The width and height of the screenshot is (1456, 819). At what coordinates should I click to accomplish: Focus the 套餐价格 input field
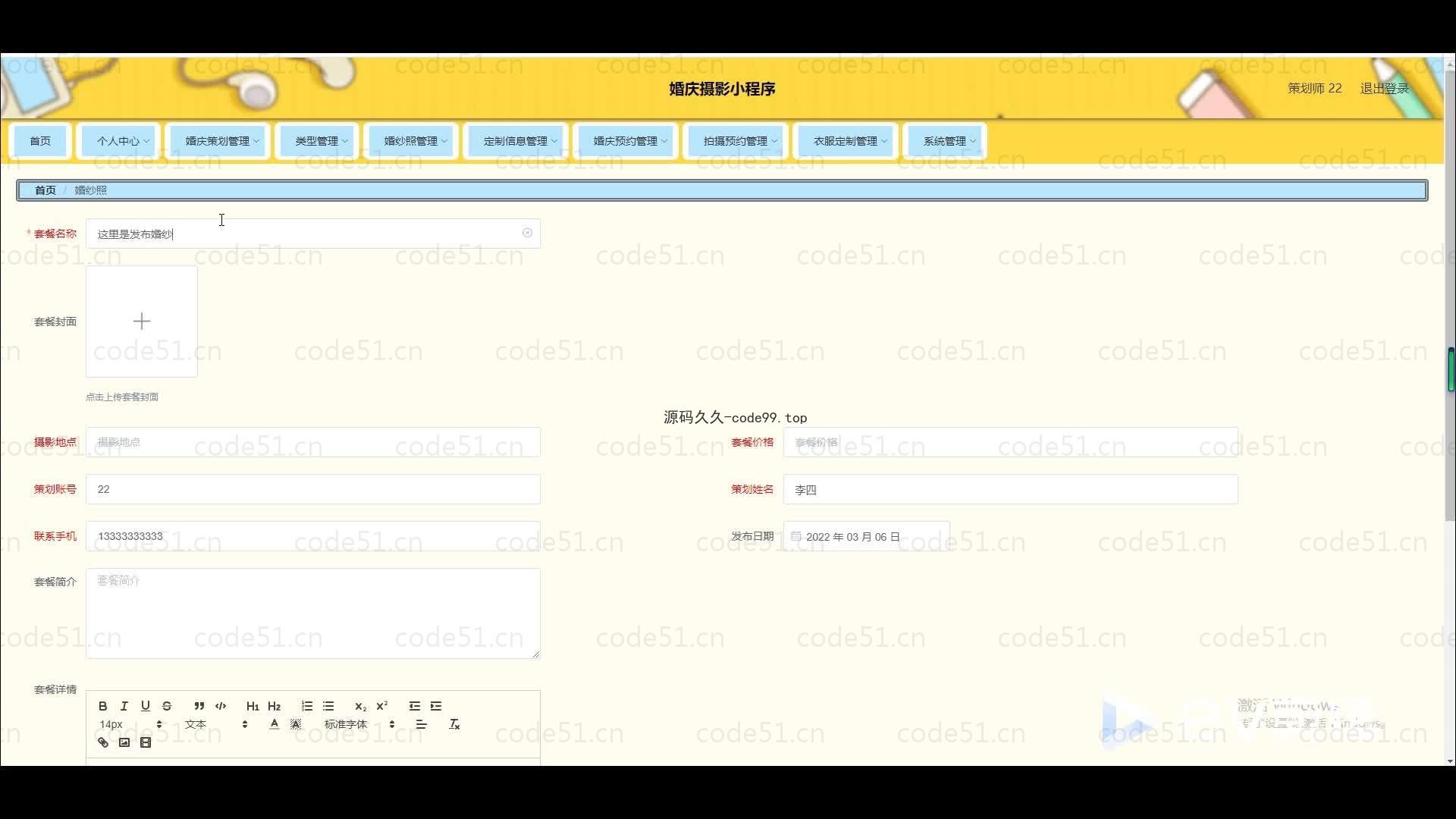[1010, 442]
